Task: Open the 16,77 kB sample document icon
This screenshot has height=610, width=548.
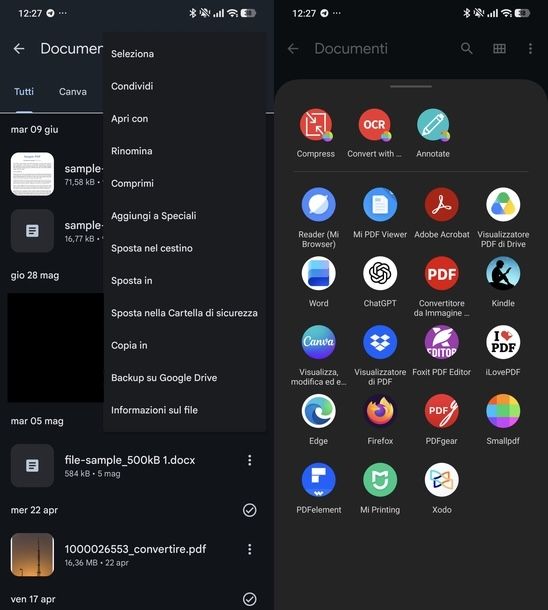Action: [x=32, y=231]
